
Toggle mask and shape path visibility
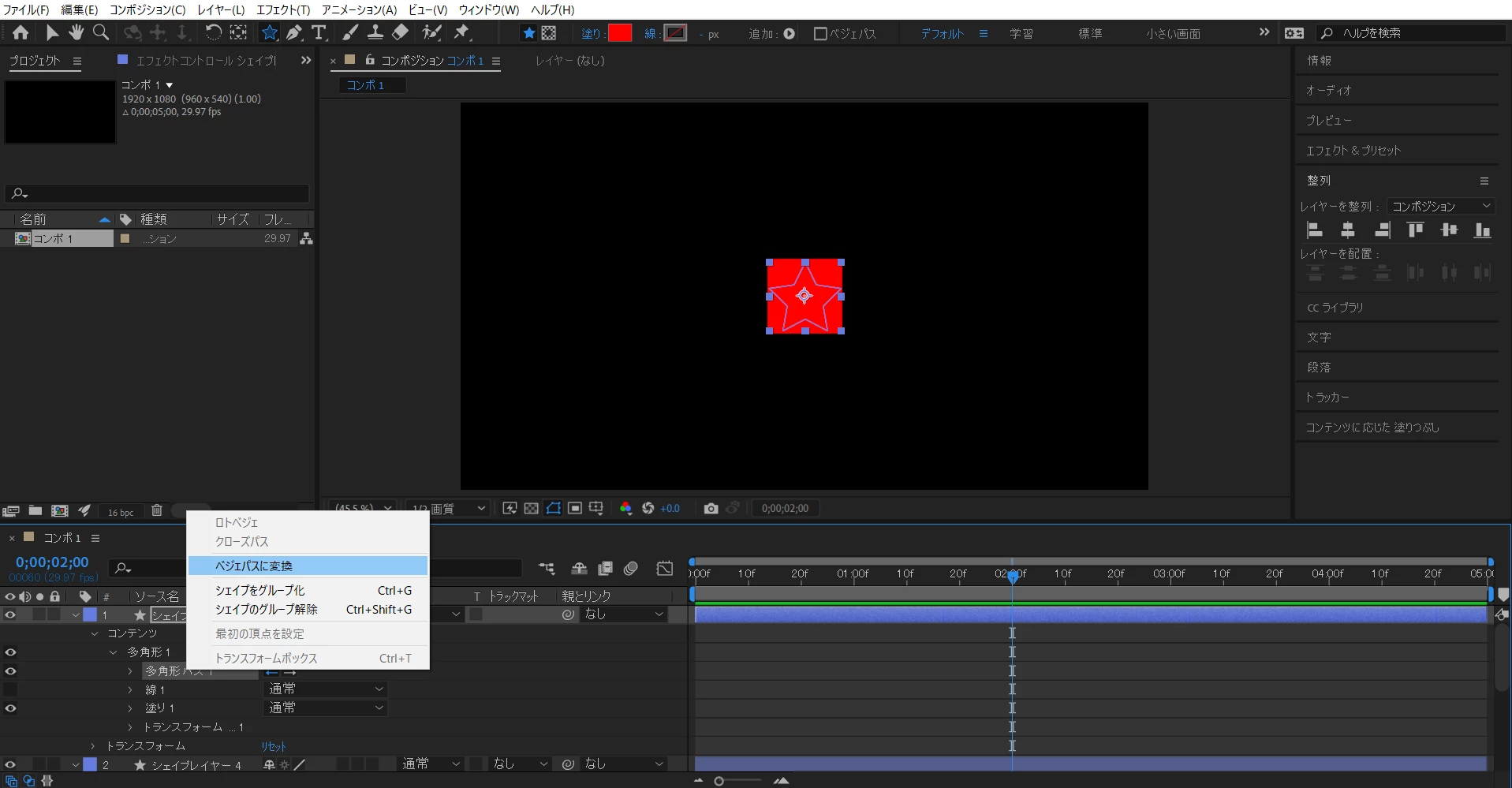click(x=553, y=509)
